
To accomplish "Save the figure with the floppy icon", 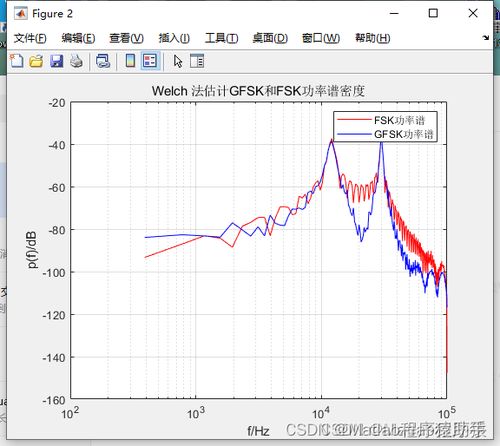I will 57,61.
